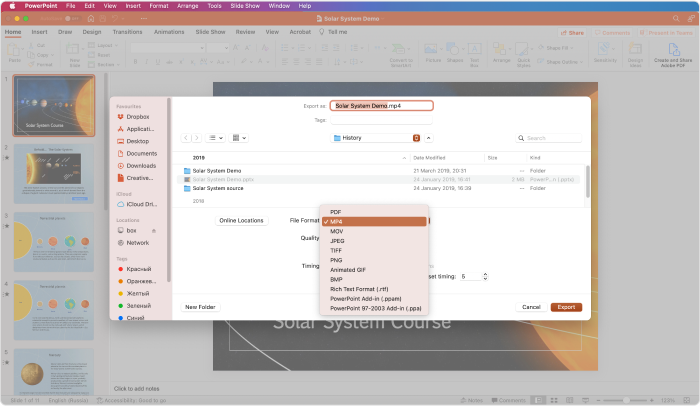700x406 pixels.
Task: Select BMP in format list
Action: click(x=374, y=280)
